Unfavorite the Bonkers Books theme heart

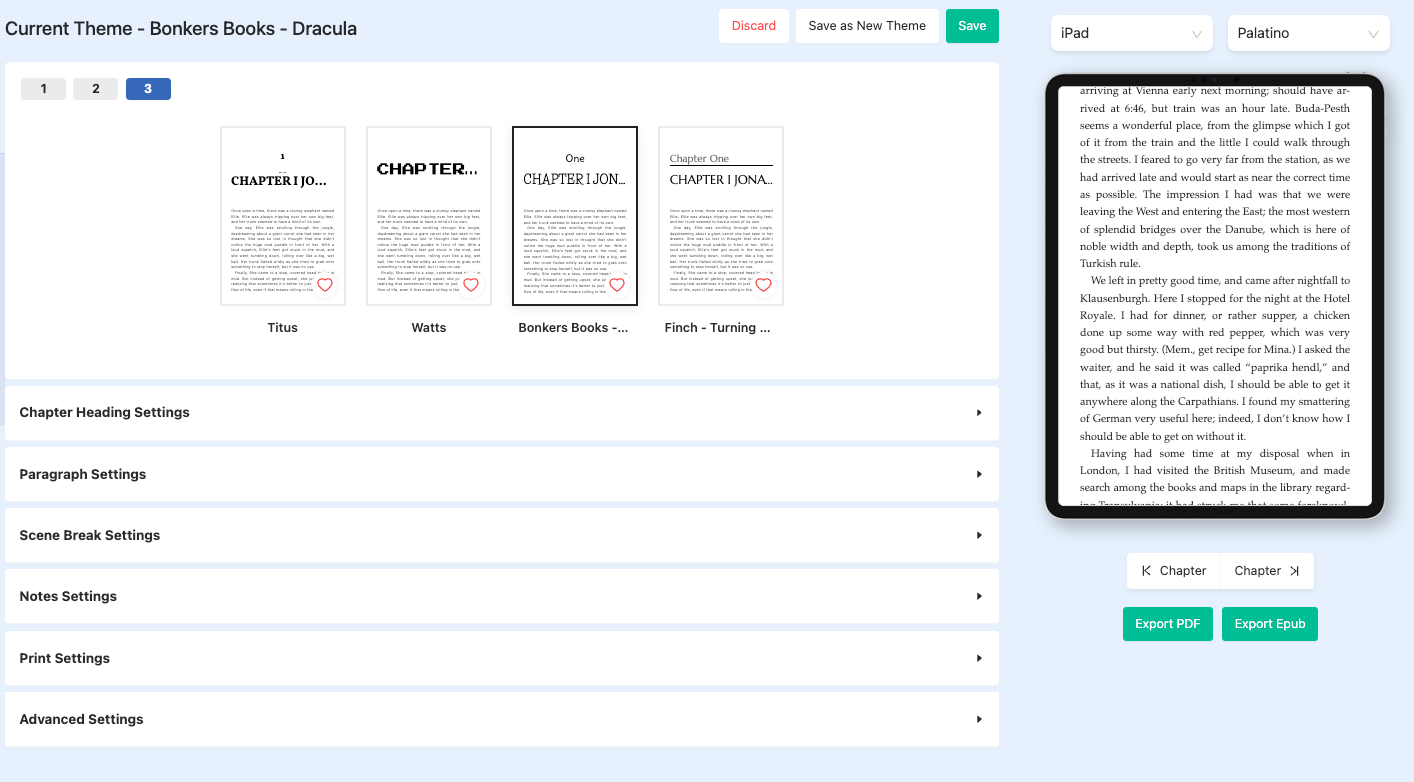coord(617,284)
